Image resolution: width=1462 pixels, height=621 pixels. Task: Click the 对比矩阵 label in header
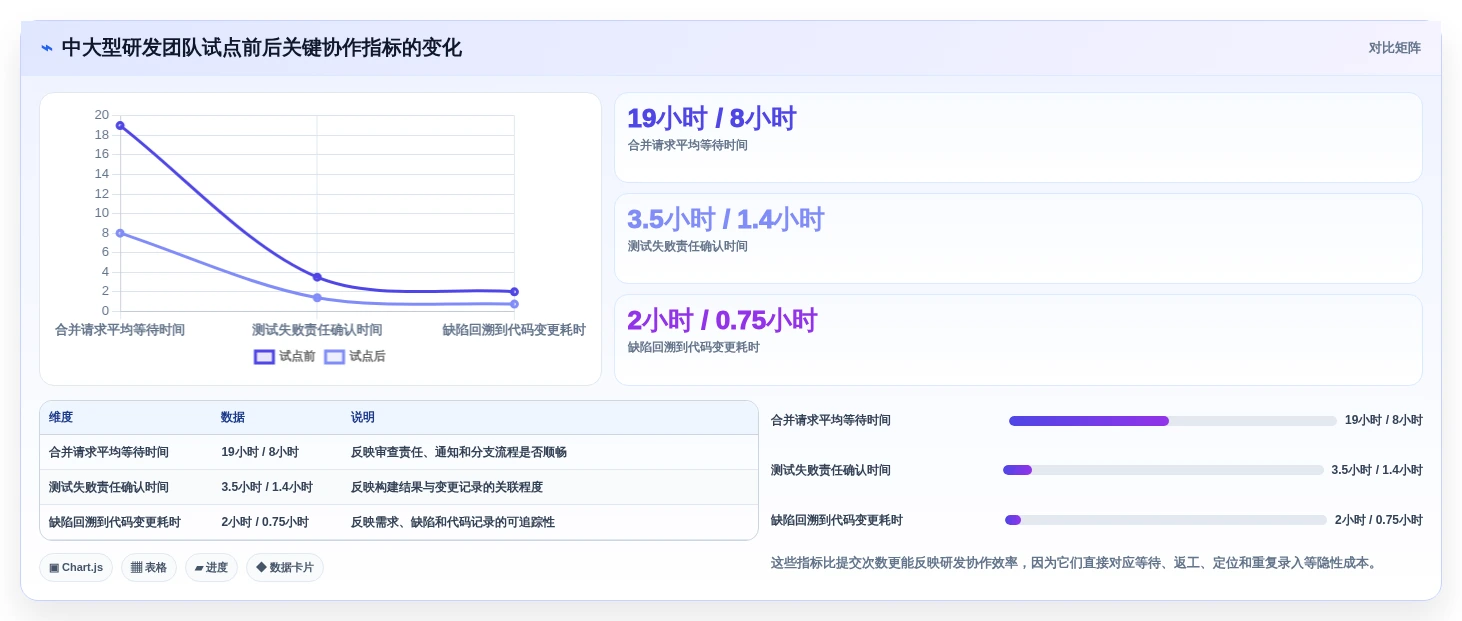click(x=1395, y=48)
